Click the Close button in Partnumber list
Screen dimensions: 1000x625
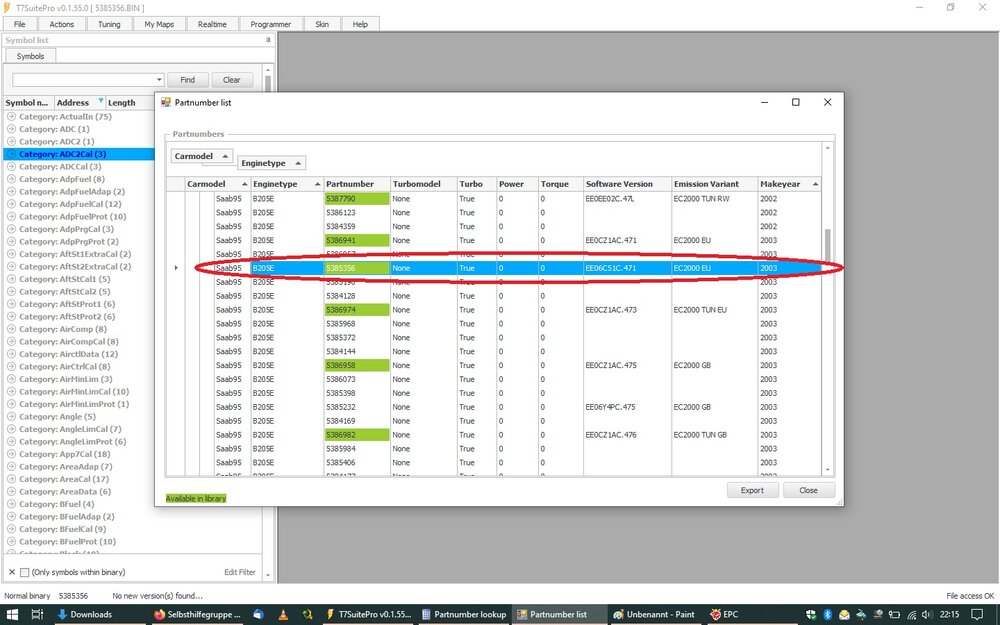coord(808,490)
